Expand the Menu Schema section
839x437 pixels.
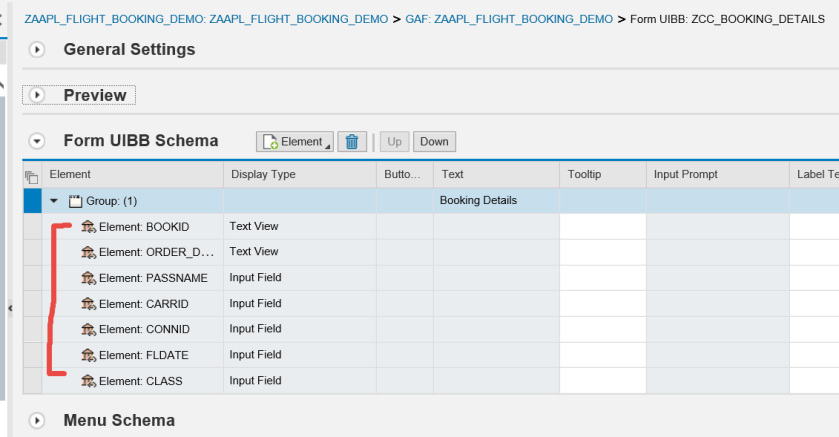pos(38,421)
